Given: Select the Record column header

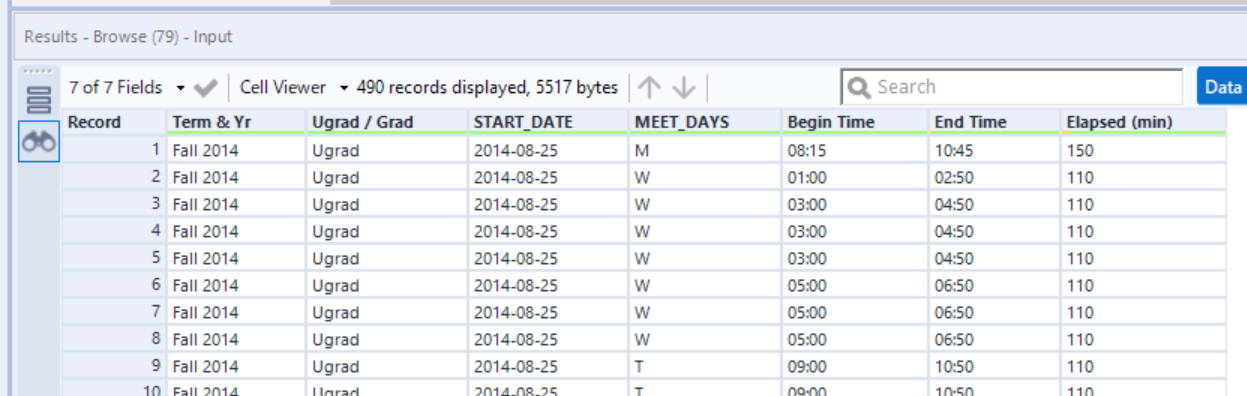Looking at the screenshot, I should (x=114, y=123).
